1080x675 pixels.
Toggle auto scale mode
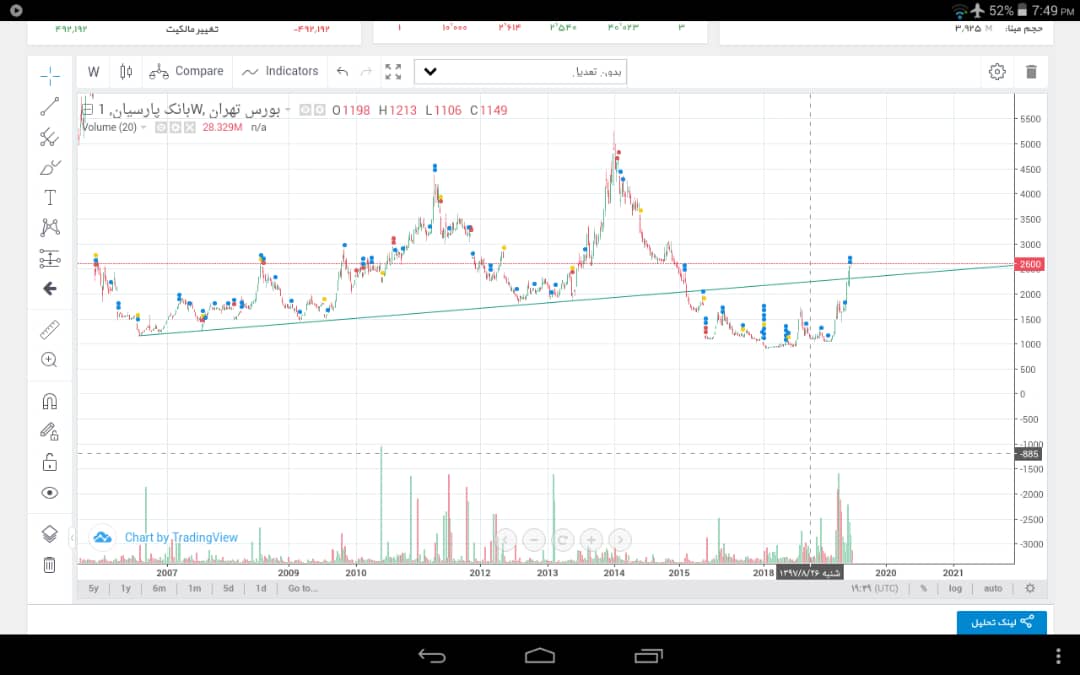pos(993,588)
